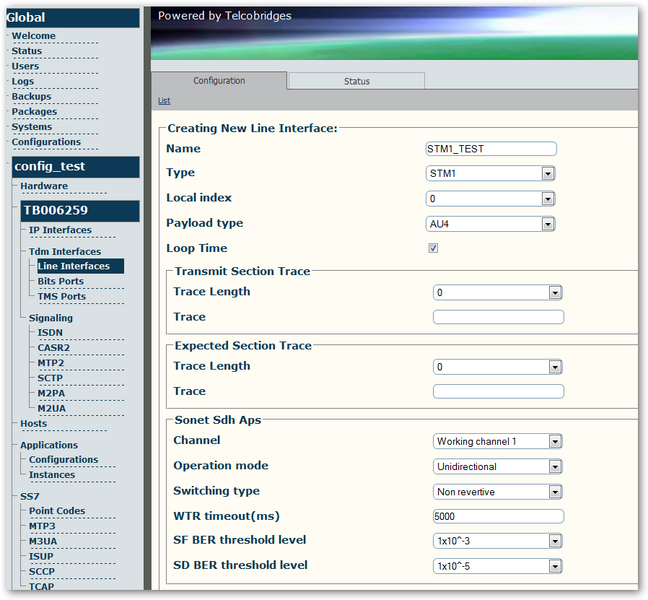Screen dimensions: 648x600
Task: Open Packages in the sidebar
Action: click(34, 112)
